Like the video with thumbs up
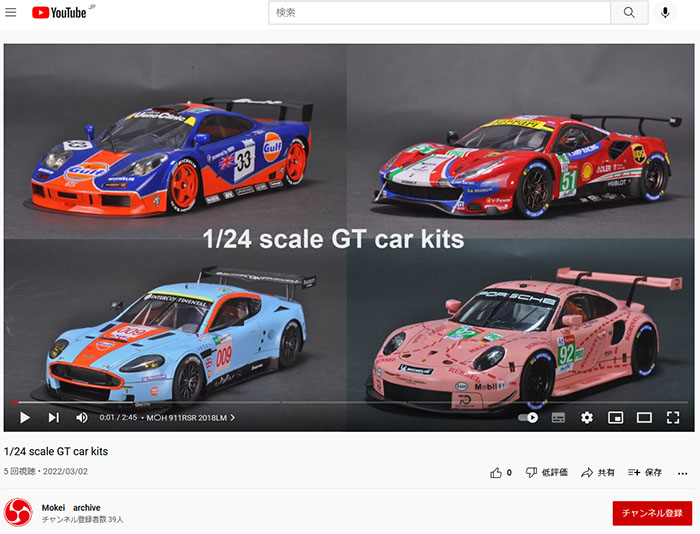This screenshot has width=700, height=534. click(x=501, y=473)
